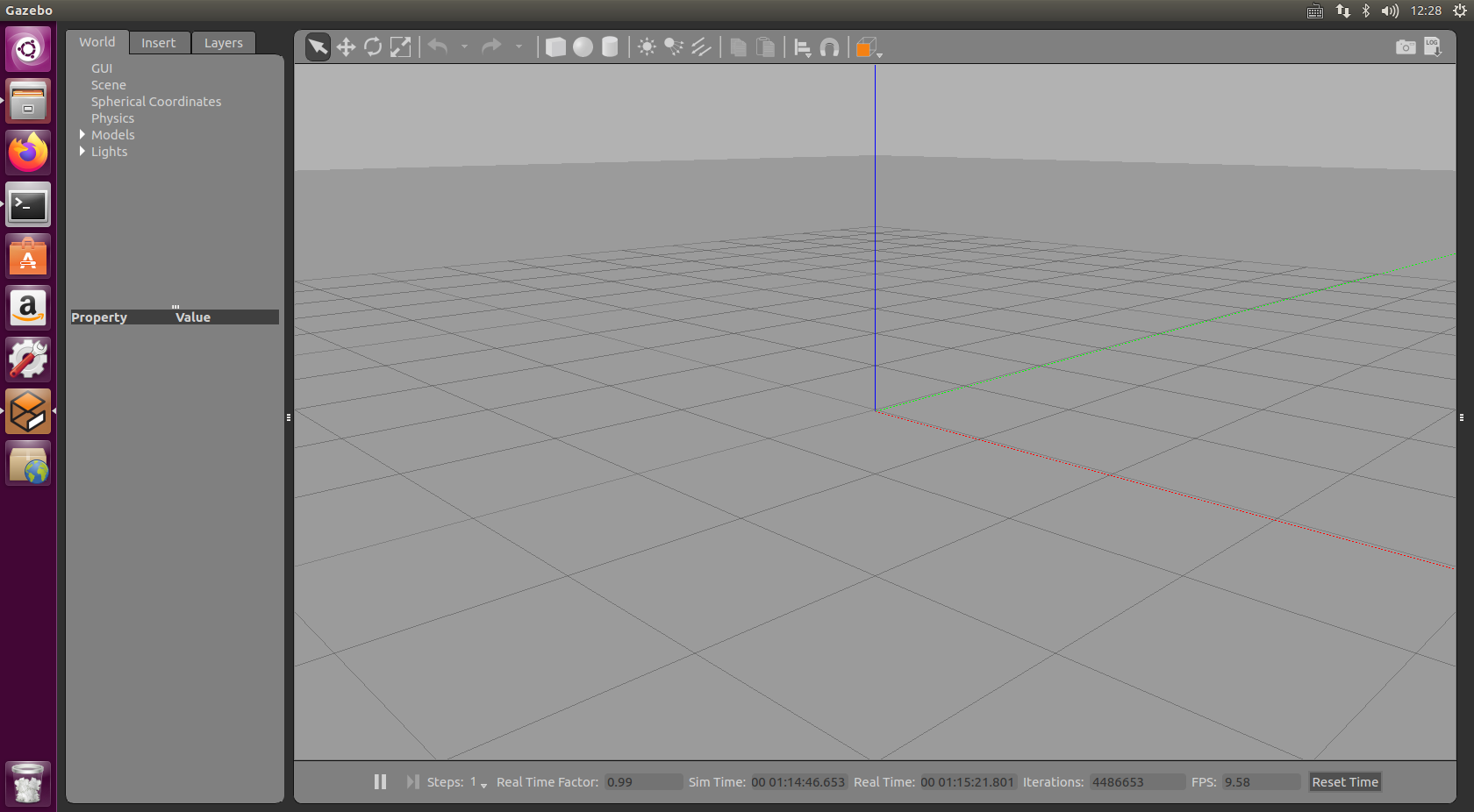Select GUI in world tree
Image resolution: width=1474 pixels, height=812 pixels.
[x=102, y=68]
